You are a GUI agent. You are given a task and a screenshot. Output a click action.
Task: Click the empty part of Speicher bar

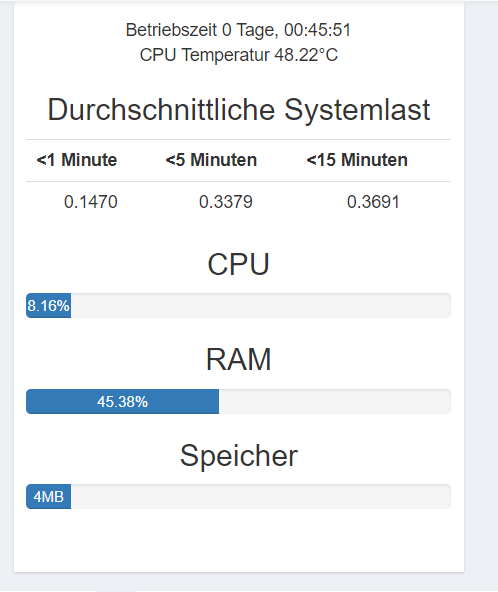pyautogui.click(x=261, y=496)
